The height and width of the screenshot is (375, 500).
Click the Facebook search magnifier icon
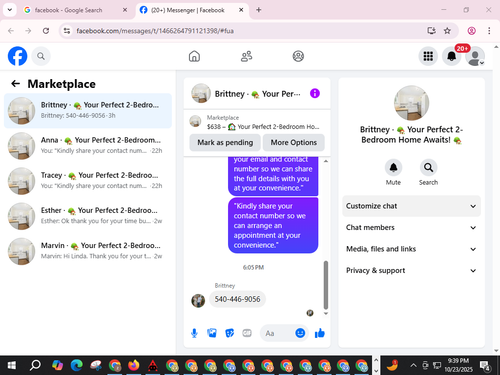(x=41, y=56)
